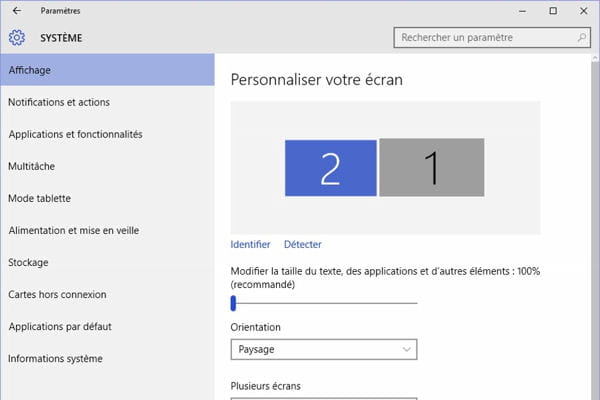Click the Détecter link
The image size is (600, 400).
coord(303,244)
